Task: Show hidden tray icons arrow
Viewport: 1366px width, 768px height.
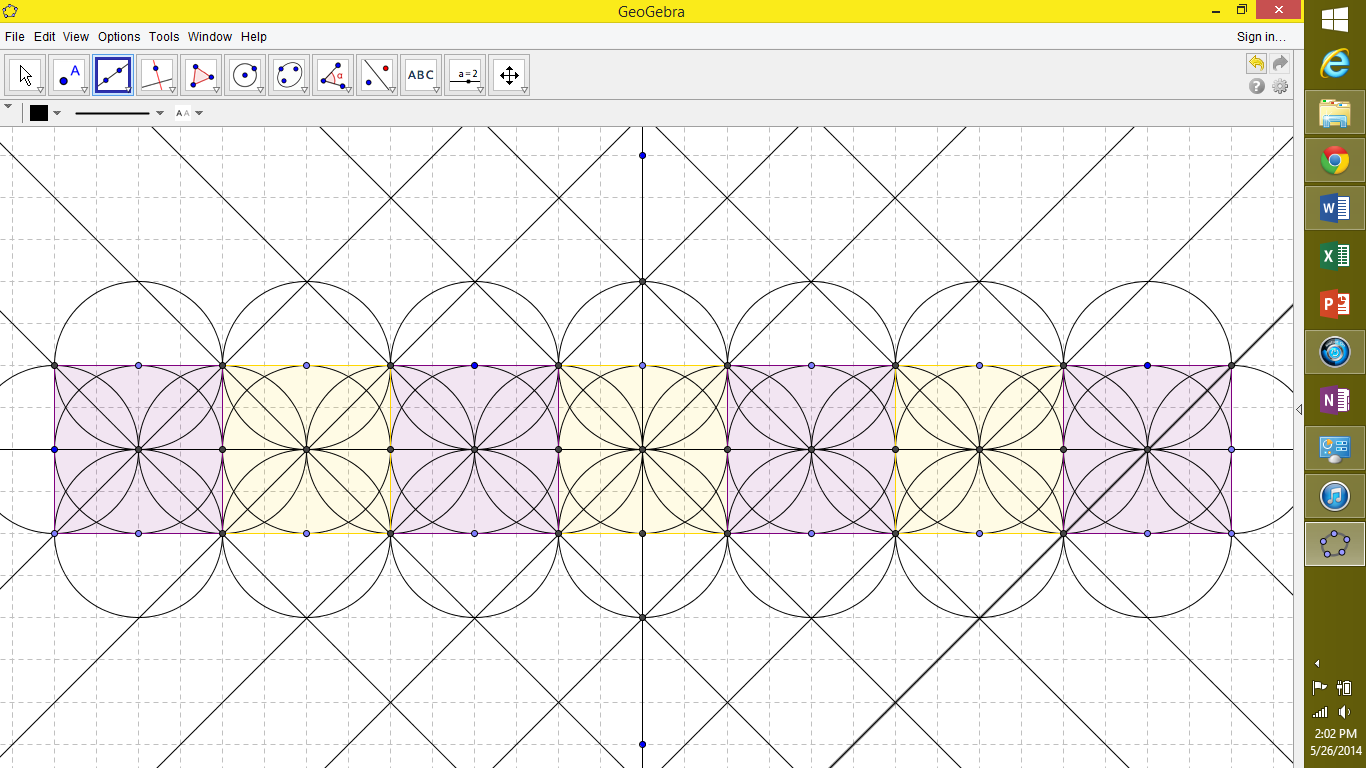Action: 1317,663
